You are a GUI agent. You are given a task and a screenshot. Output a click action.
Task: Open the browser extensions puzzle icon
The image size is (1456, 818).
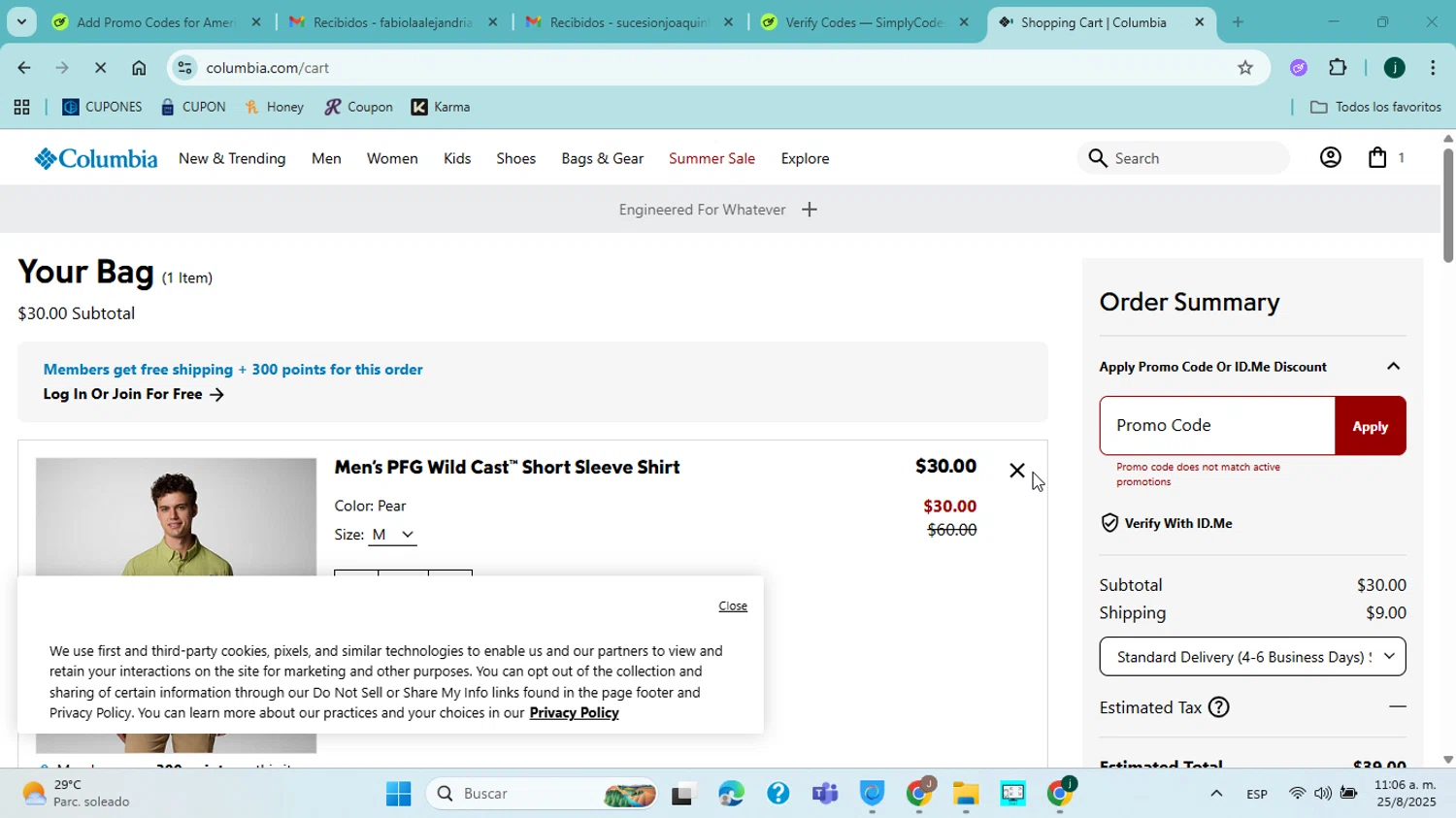click(x=1338, y=68)
